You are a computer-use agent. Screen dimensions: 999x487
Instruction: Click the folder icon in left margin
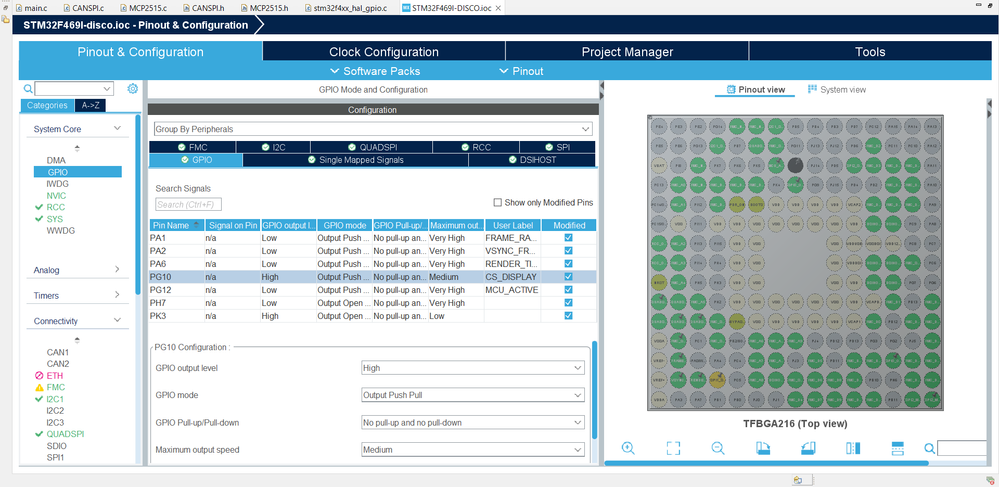tap(5, 19)
